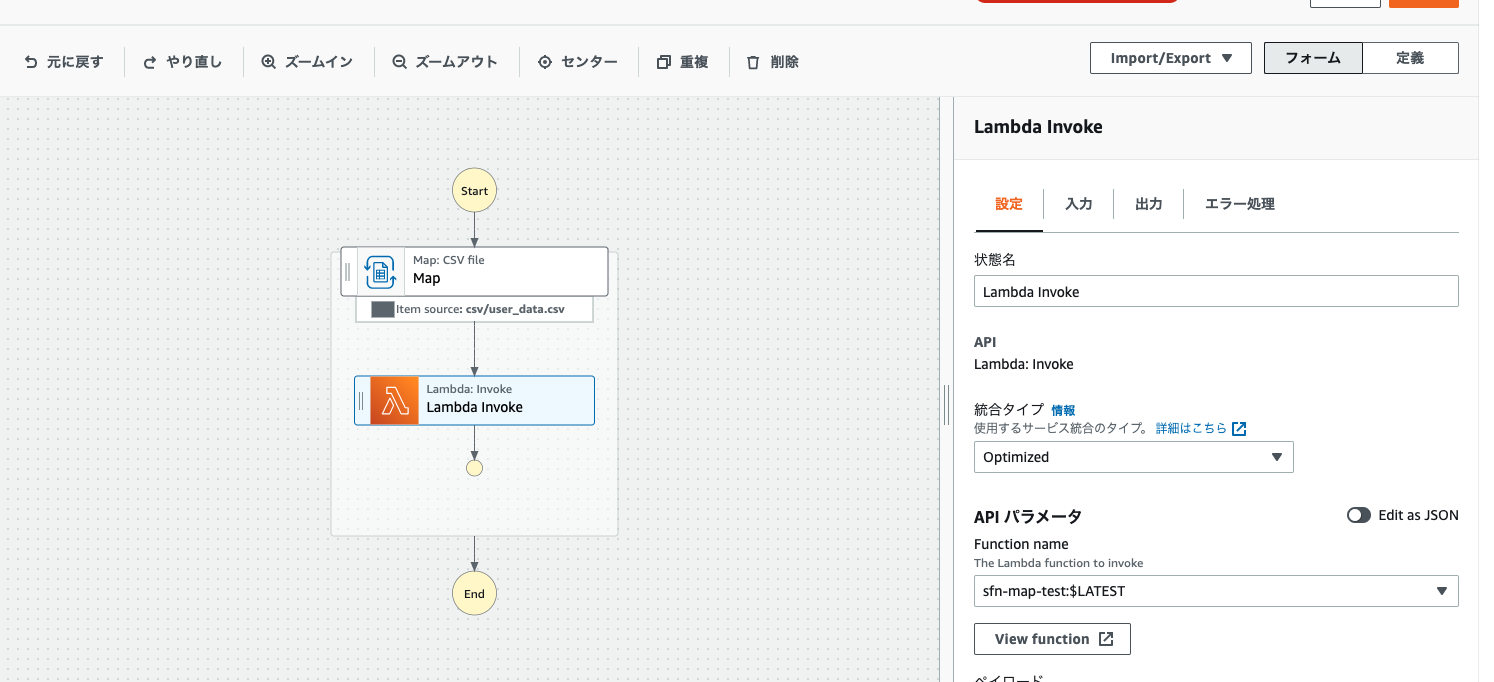Screen dimensions: 1494x682
Task: Switch to the 定義 view tab
Action: pyautogui.click(x=1411, y=57)
